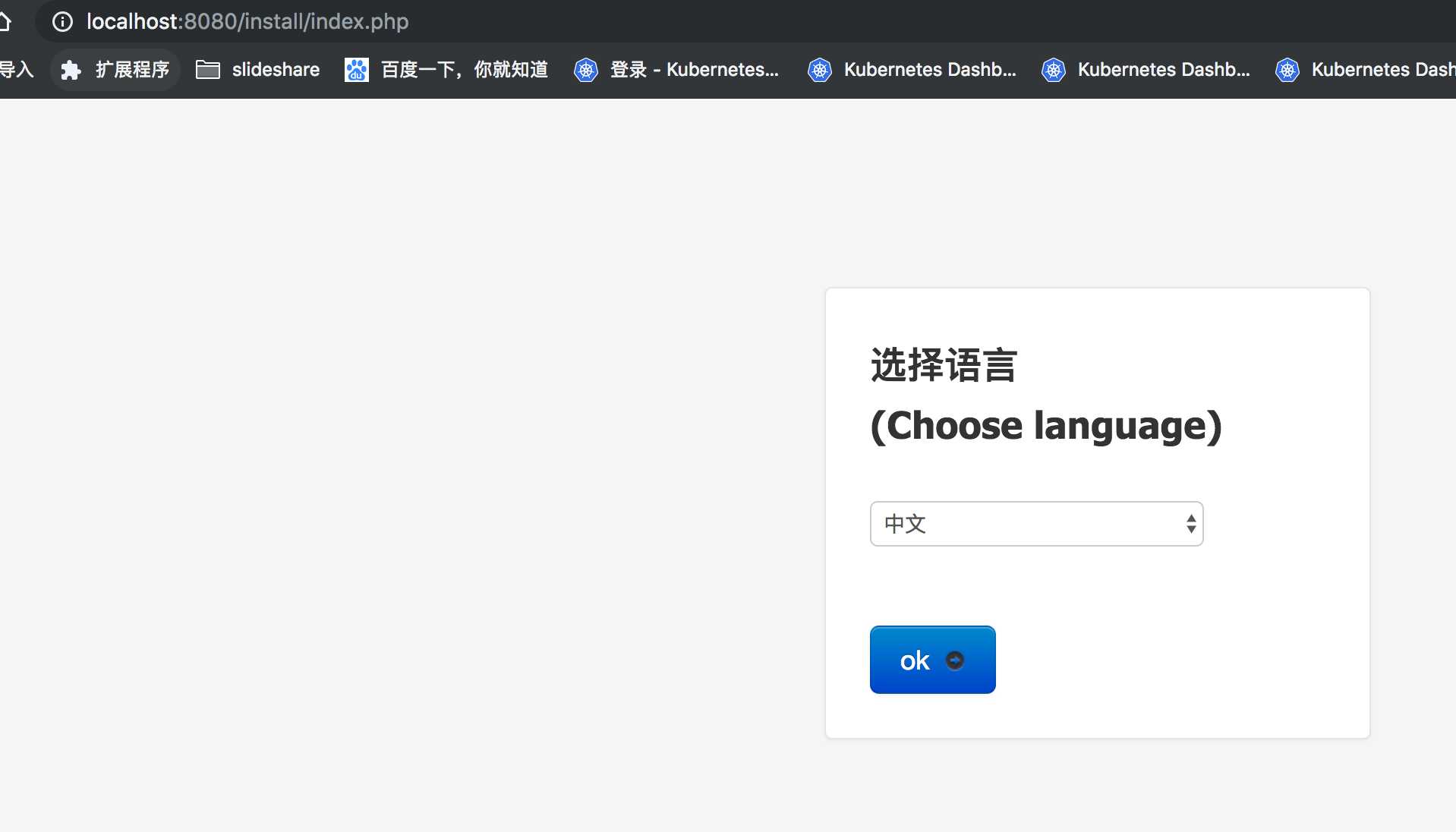The width and height of the screenshot is (1456, 832).
Task: Click the slideshare folder icon
Action: [x=207, y=70]
